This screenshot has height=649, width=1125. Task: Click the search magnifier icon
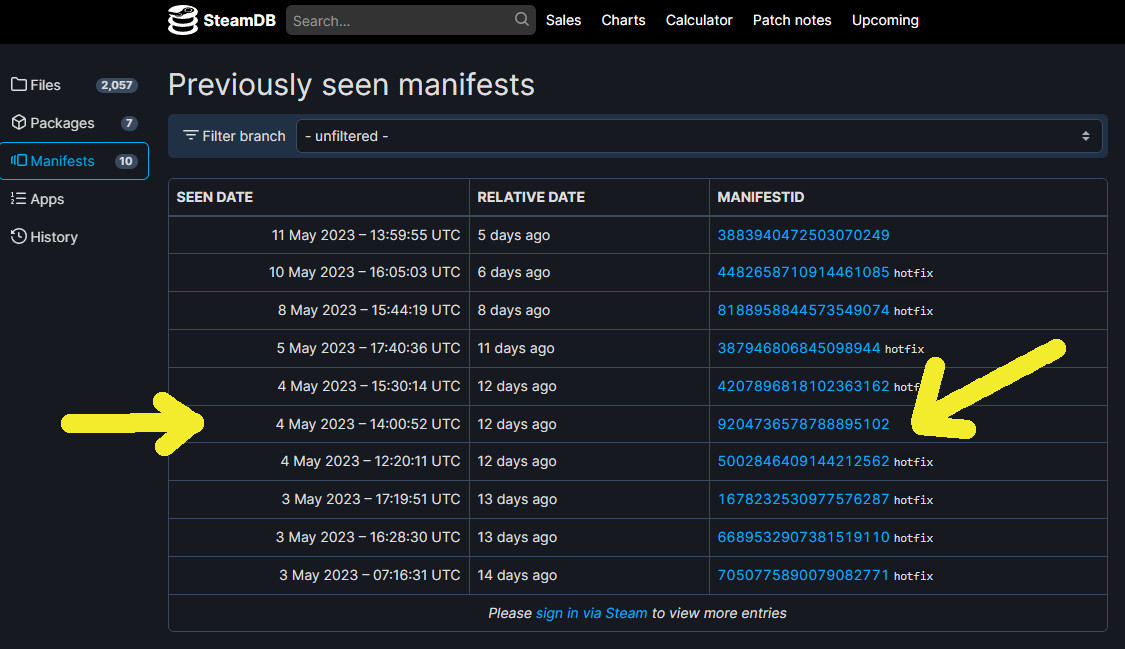522,19
